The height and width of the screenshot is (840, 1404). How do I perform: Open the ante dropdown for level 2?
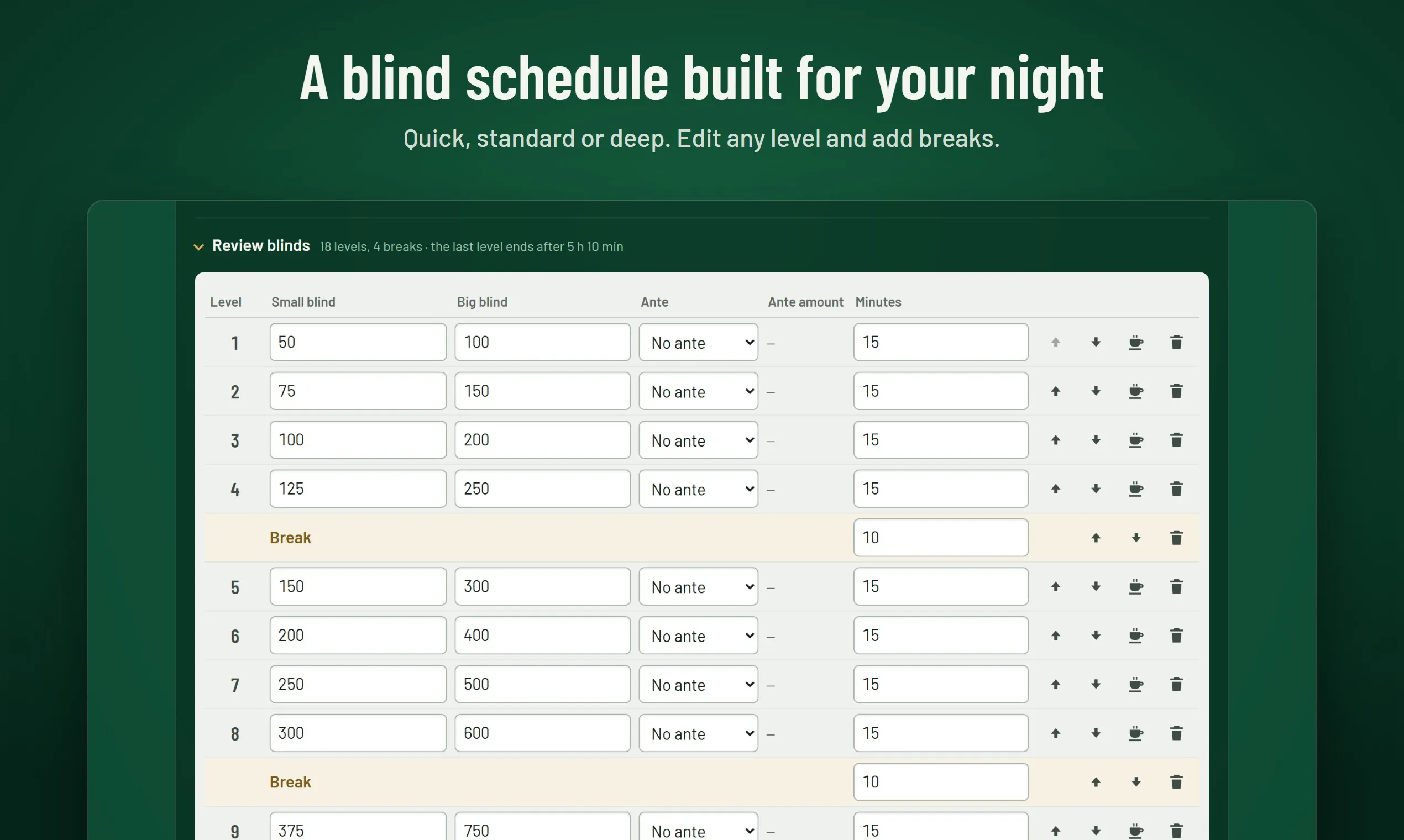pyautogui.click(x=698, y=391)
